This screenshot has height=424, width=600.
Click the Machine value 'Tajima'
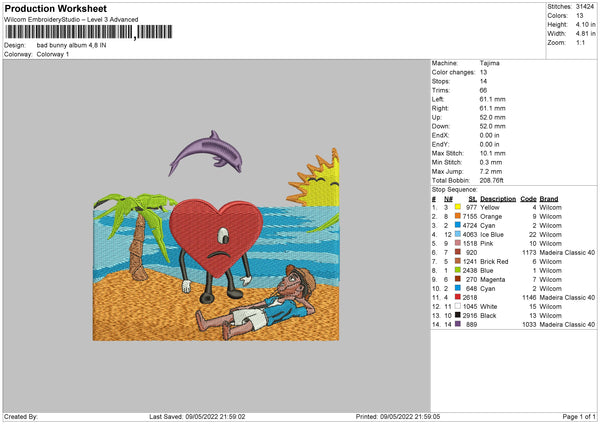(x=489, y=63)
